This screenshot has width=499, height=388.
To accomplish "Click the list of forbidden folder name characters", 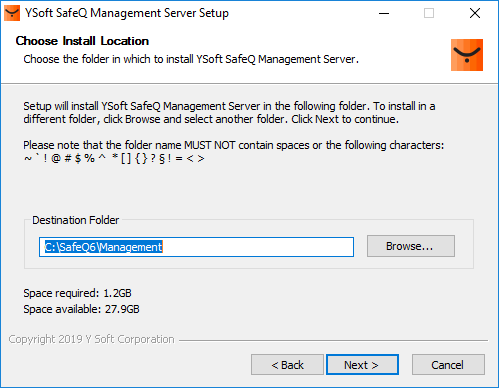I will coord(114,158).
